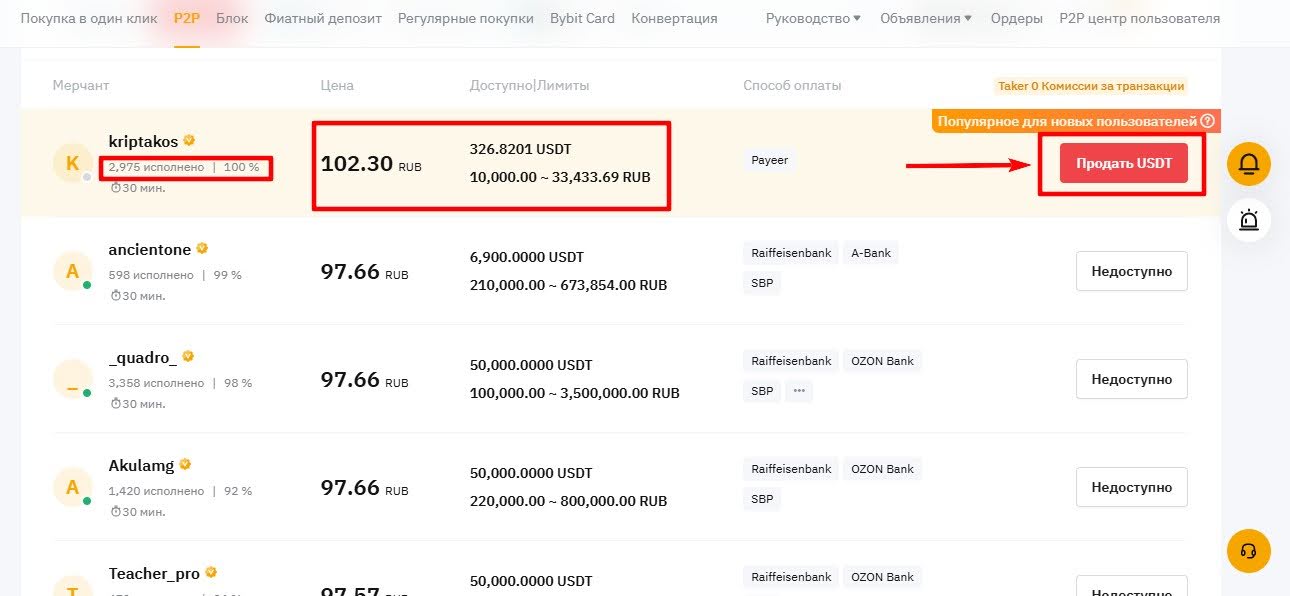Image resolution: width=1290 pixels, height=596 pixels.
Task: Open the Объявления dropdown
Action: [x=925, y=17]
